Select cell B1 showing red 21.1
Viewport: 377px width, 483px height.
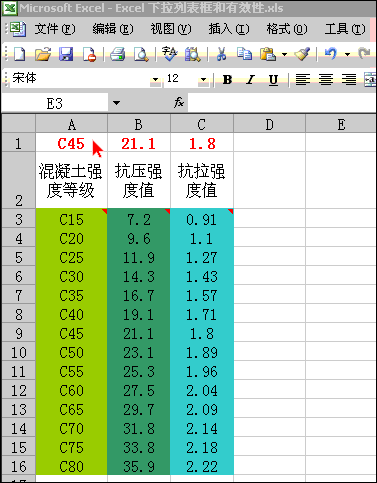click(139, 143)
